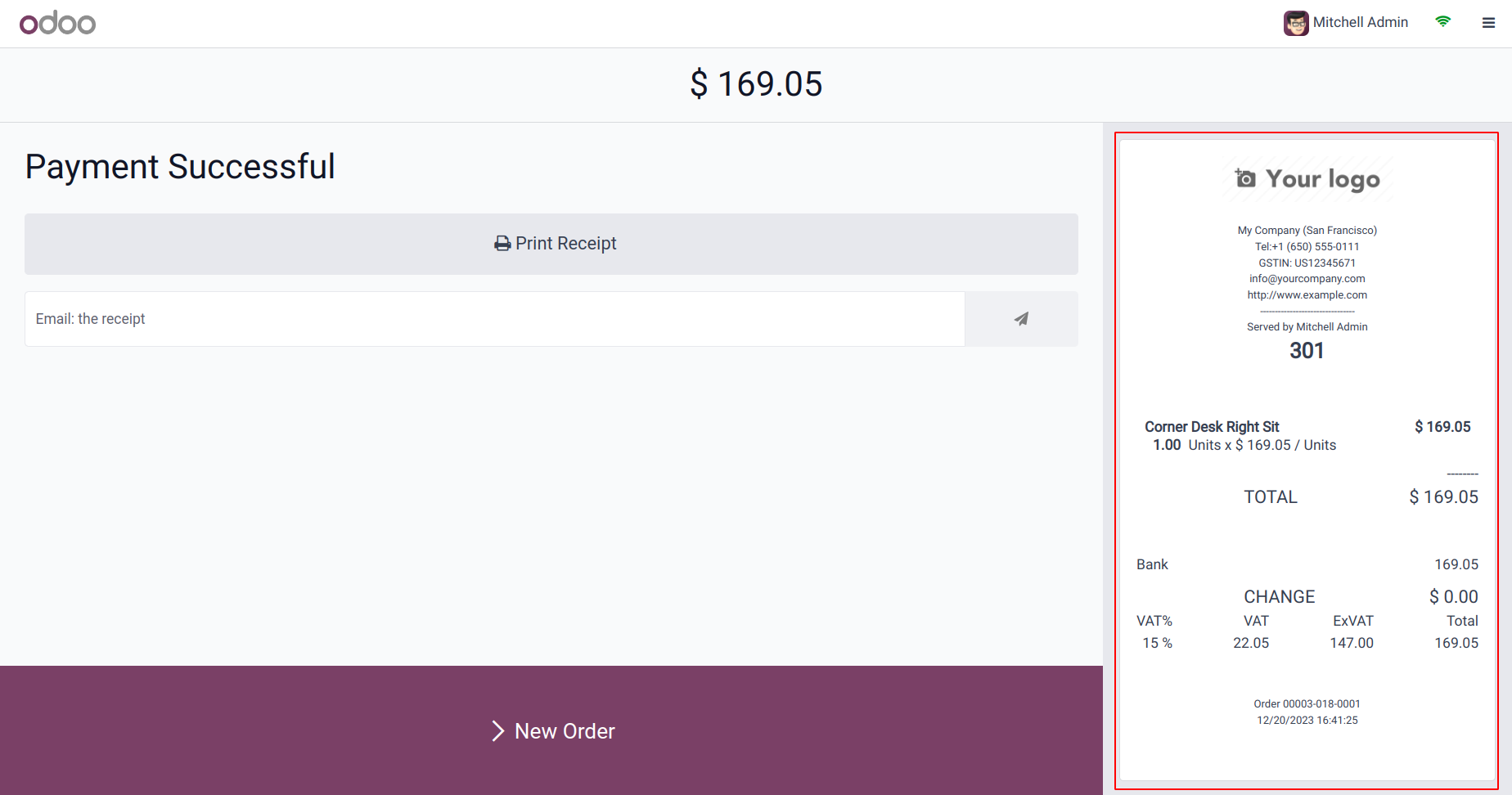
Task: Click the $ 169.05 amount at top
Action: coord(756,84)
